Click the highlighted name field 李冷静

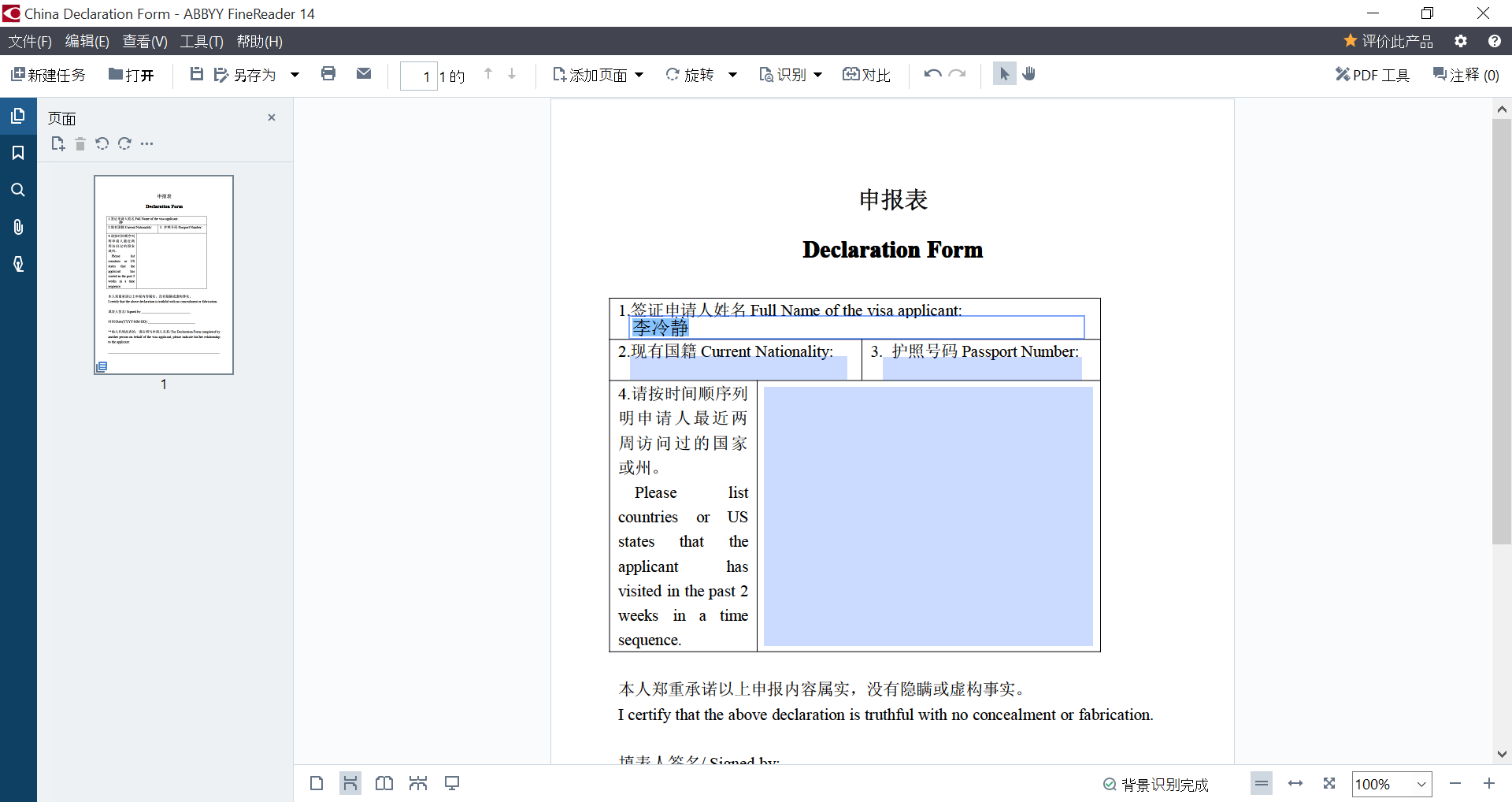(x=857, y=327)
